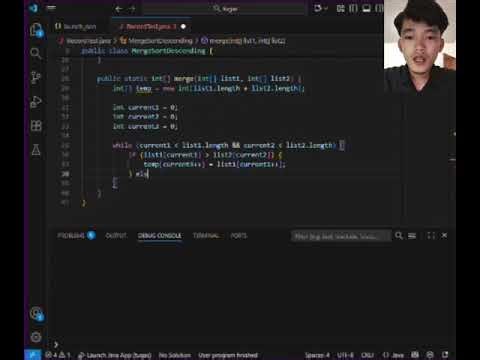Close the bottom panel
This screenshot has height=360, width=480.
tap(444, 236)
